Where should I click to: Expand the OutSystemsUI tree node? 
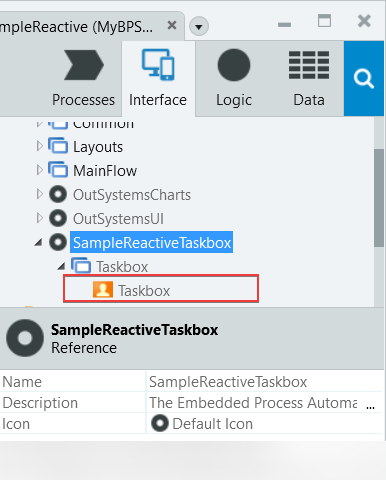pyautogui.click(x=39, y=218)
